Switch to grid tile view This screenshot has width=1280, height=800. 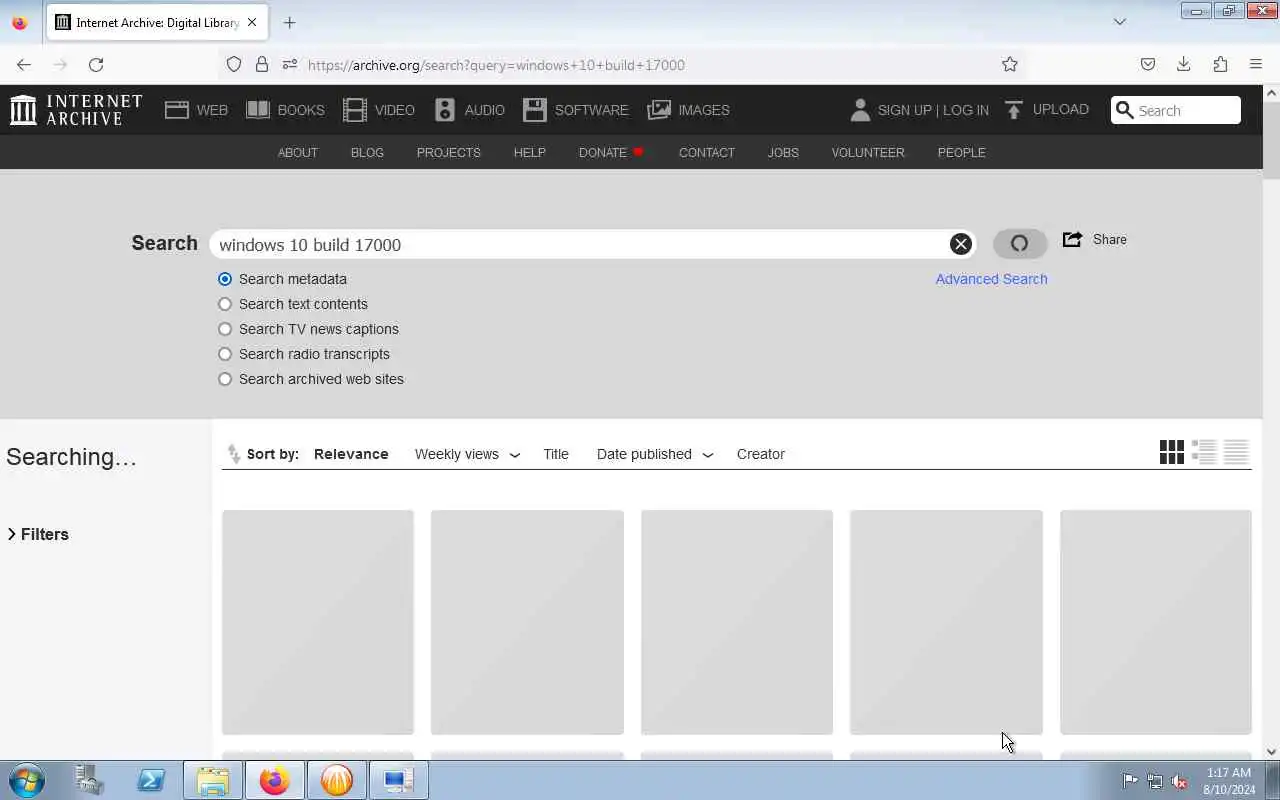1171,453
